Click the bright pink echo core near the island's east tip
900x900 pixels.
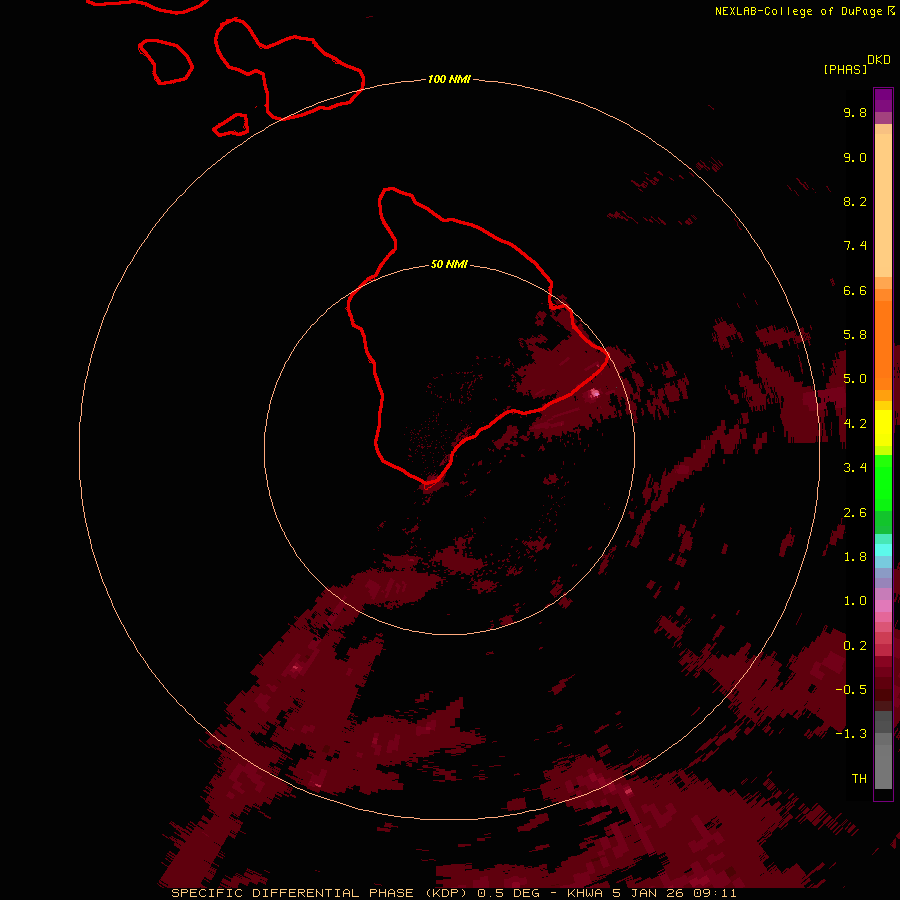click(595, 393)
